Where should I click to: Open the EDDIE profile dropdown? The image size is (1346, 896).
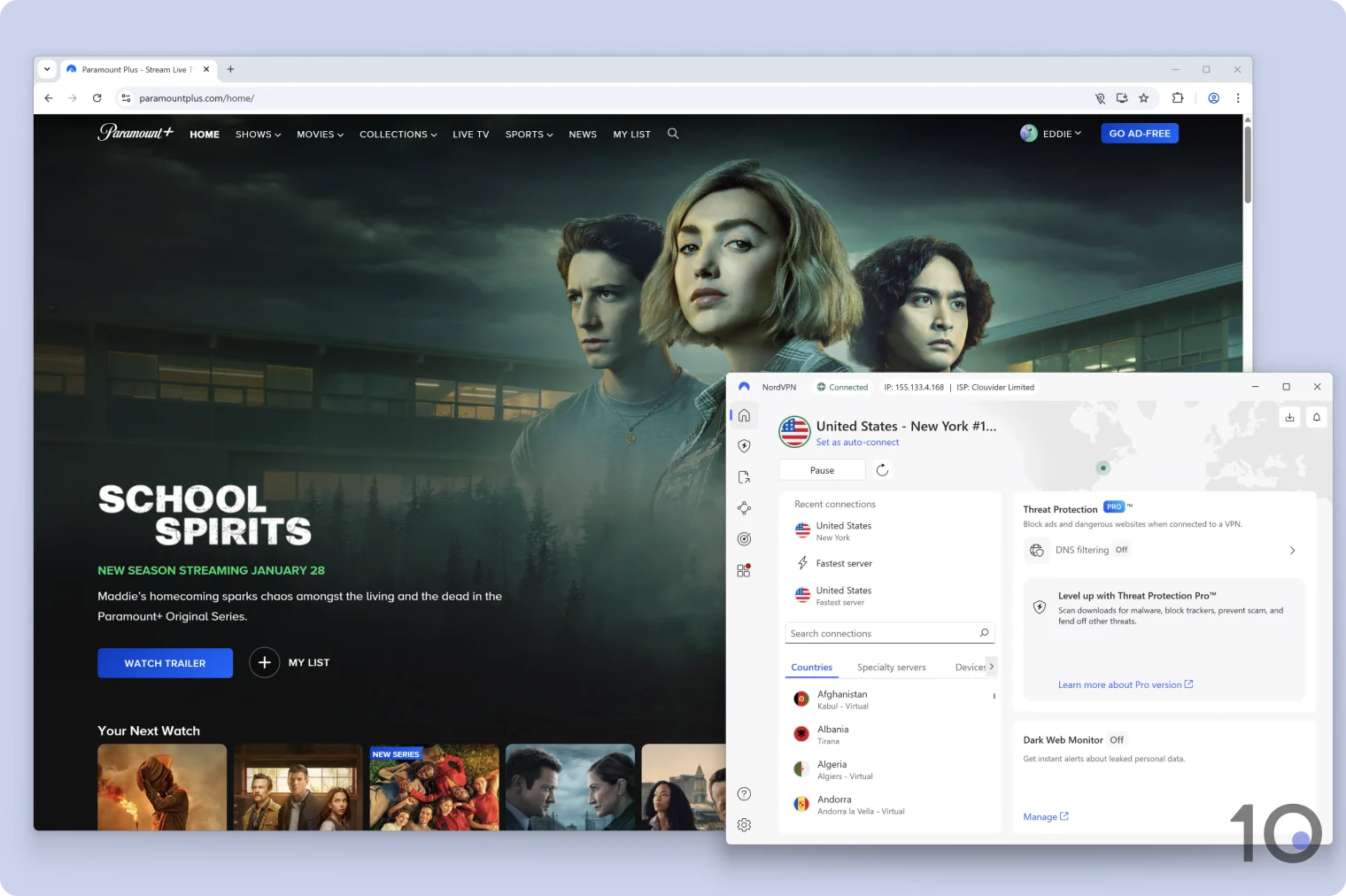[x=1054, y=134]
